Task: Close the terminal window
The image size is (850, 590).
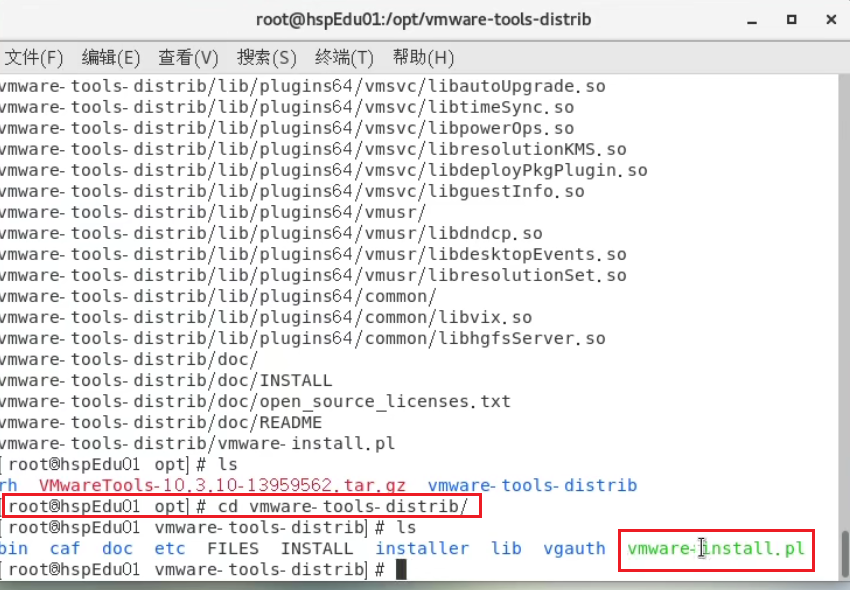Action: 831,20
